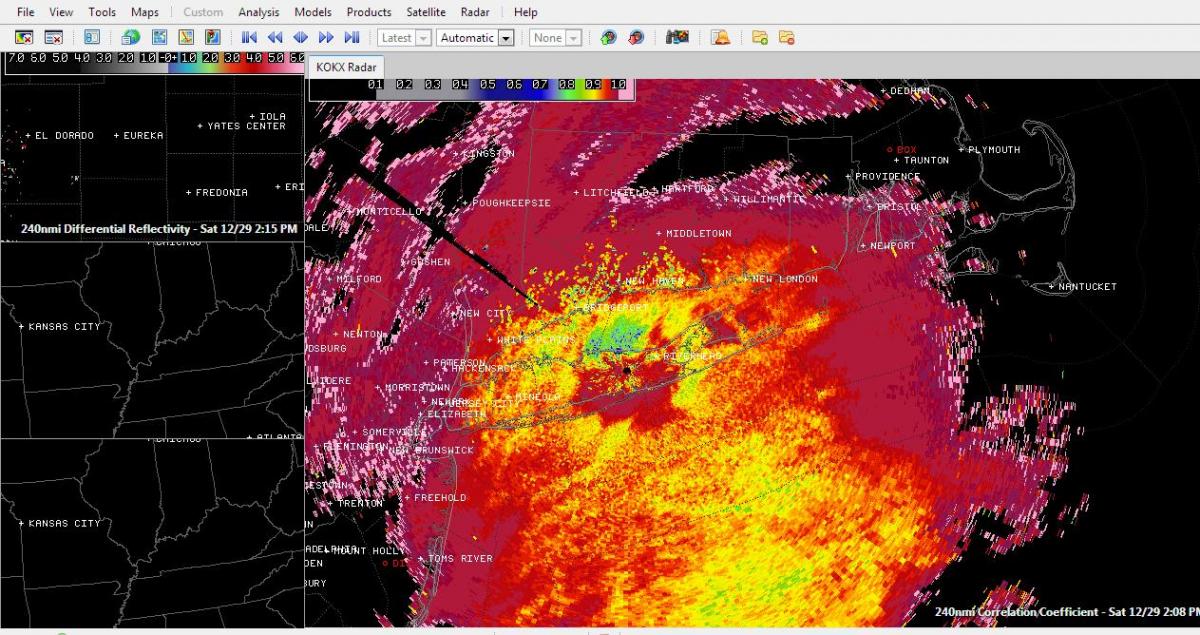Open the Products menu
1200x635 pixels.
(369, 12)
